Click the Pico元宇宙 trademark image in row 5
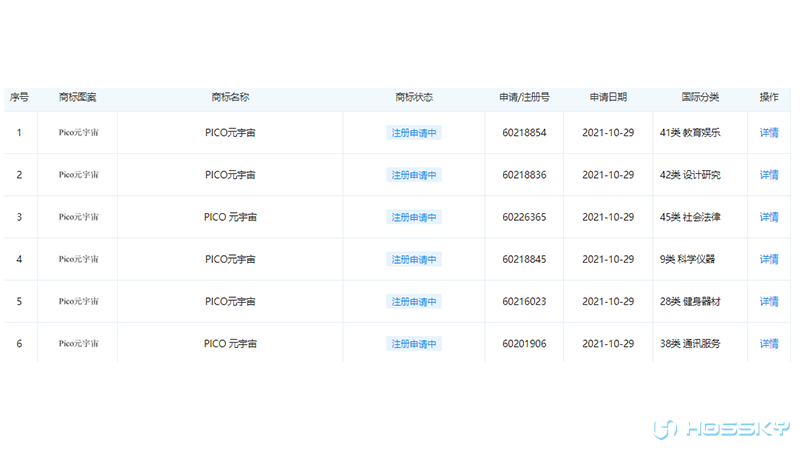 click(78, 302)
